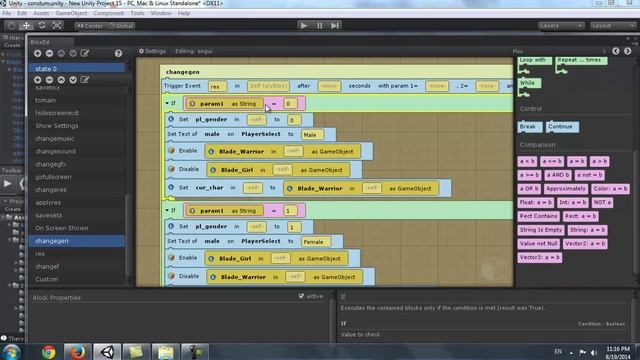The image size is (640, 360).
Task: Open the GameObject menu
Action: click(71, 13)
